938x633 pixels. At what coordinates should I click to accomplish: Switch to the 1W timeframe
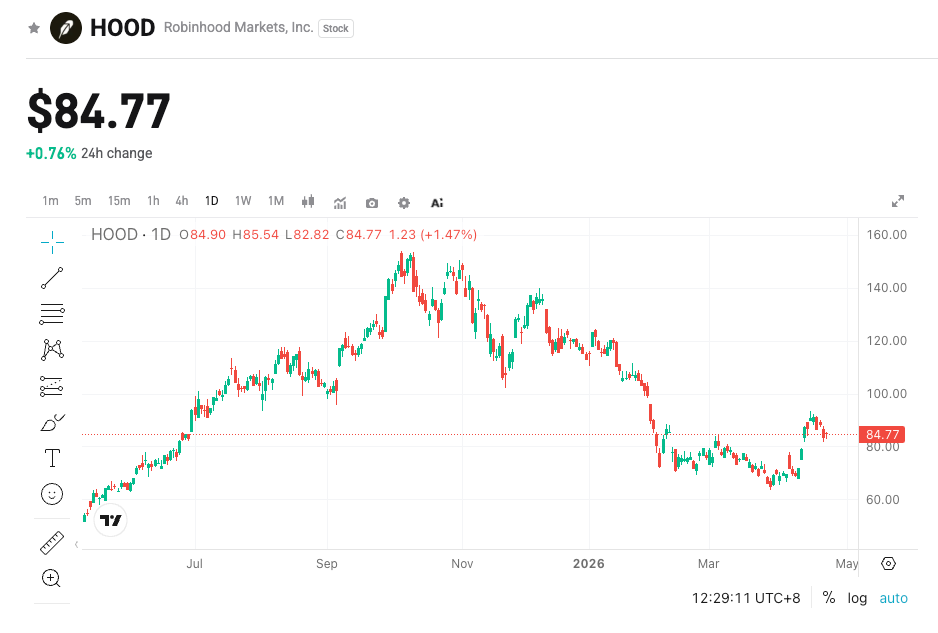click(242, 200)
